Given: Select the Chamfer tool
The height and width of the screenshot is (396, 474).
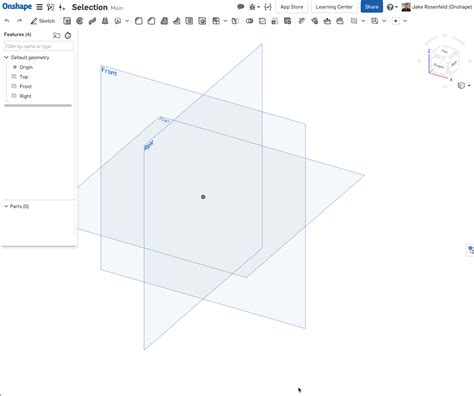Looking at the screenshot, I should [151, 21].
